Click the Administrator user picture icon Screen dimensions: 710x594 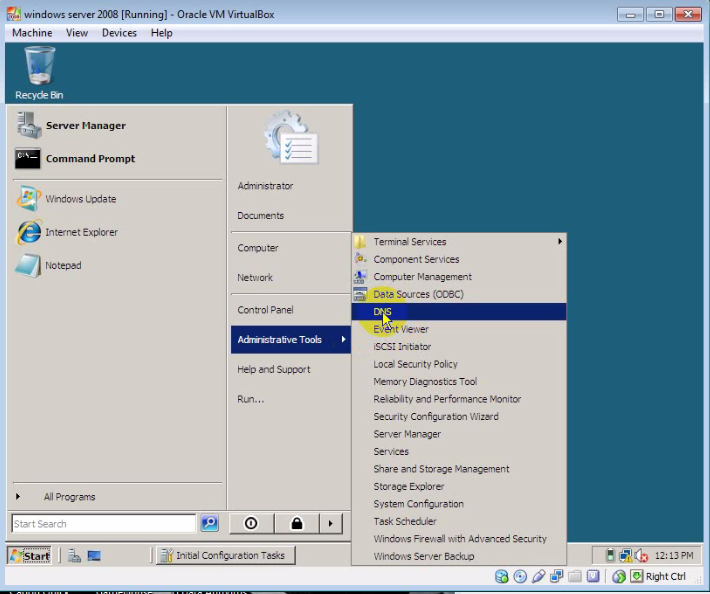pyautogui.click(x=290, y=138)
